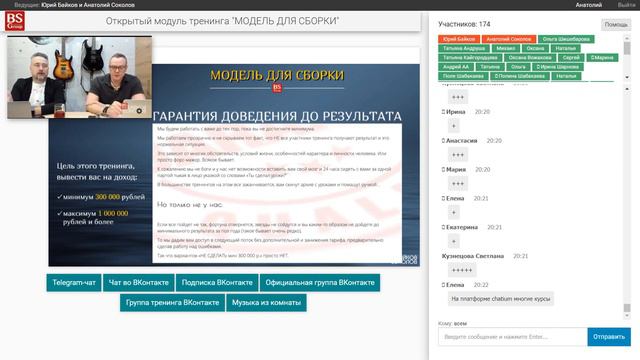Focus the chat message input field
Viewport: 640px width, 360px height.
point(513,337)
